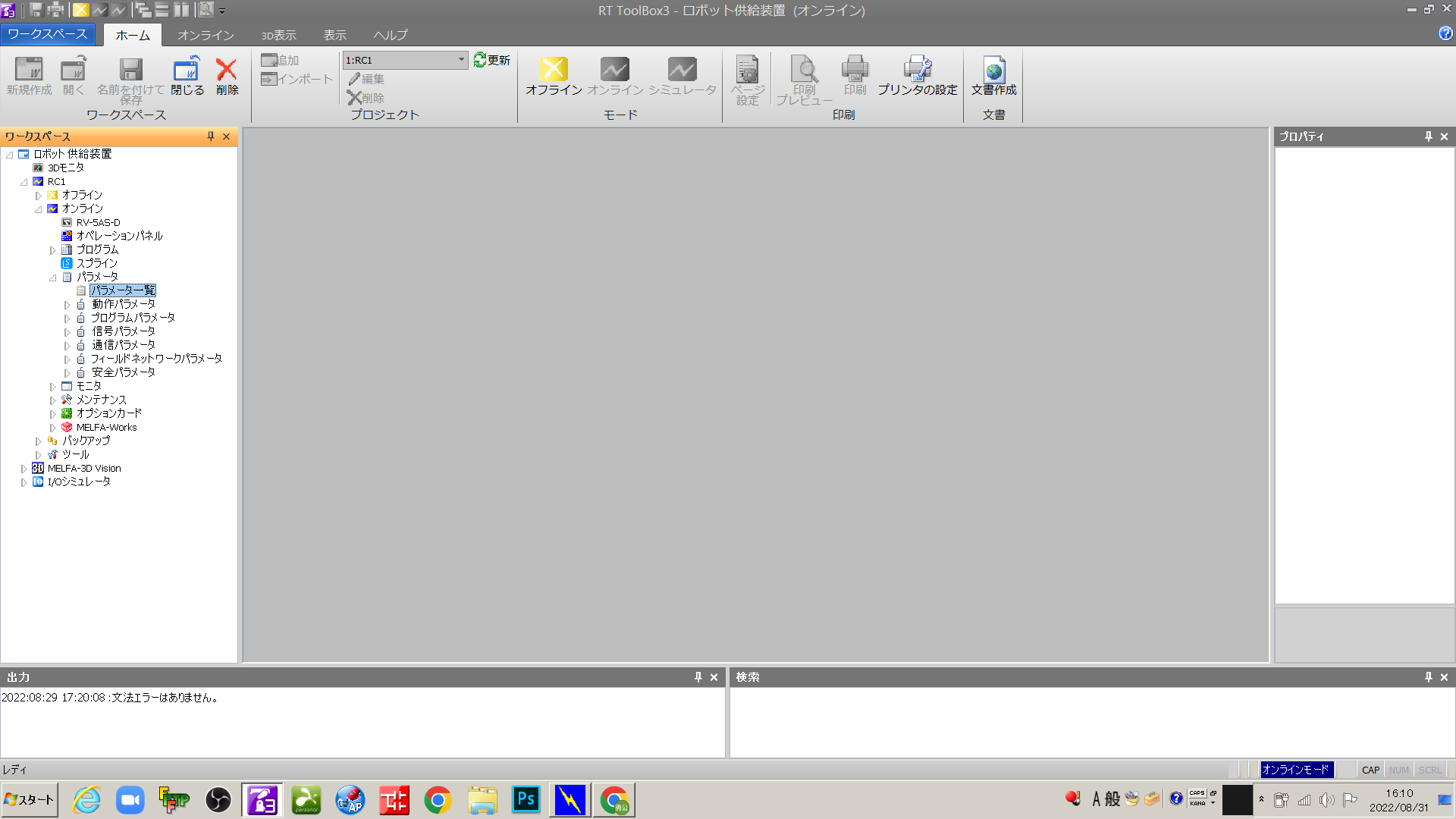Toggle pin on the Output panel
This screenshot has width=1456, height=819.
coord(698,677)
